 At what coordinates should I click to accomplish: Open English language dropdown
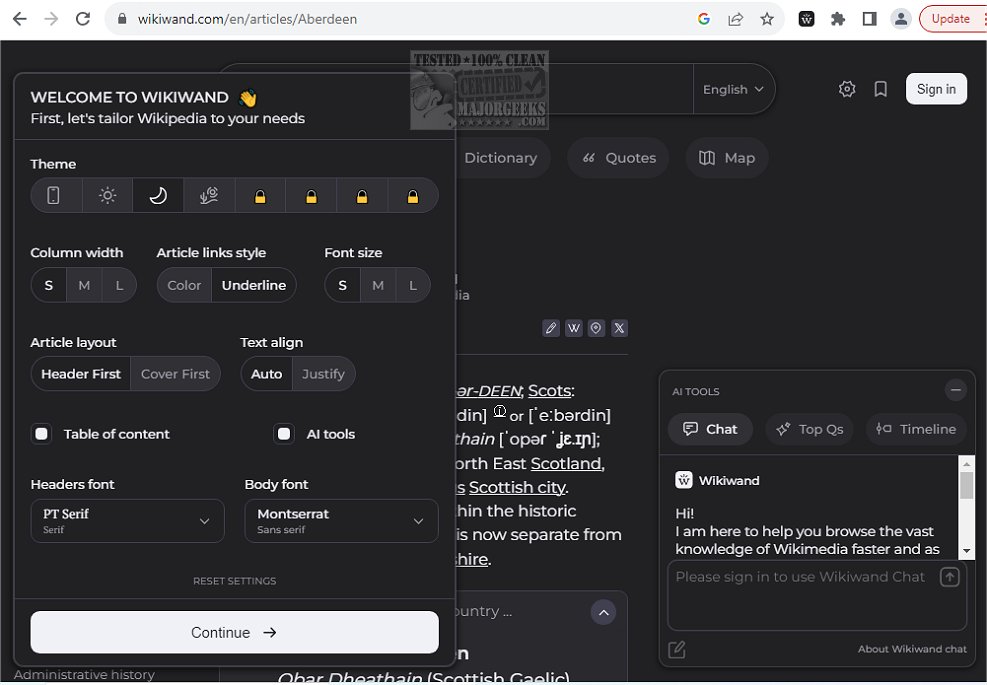tap(733, 89)
